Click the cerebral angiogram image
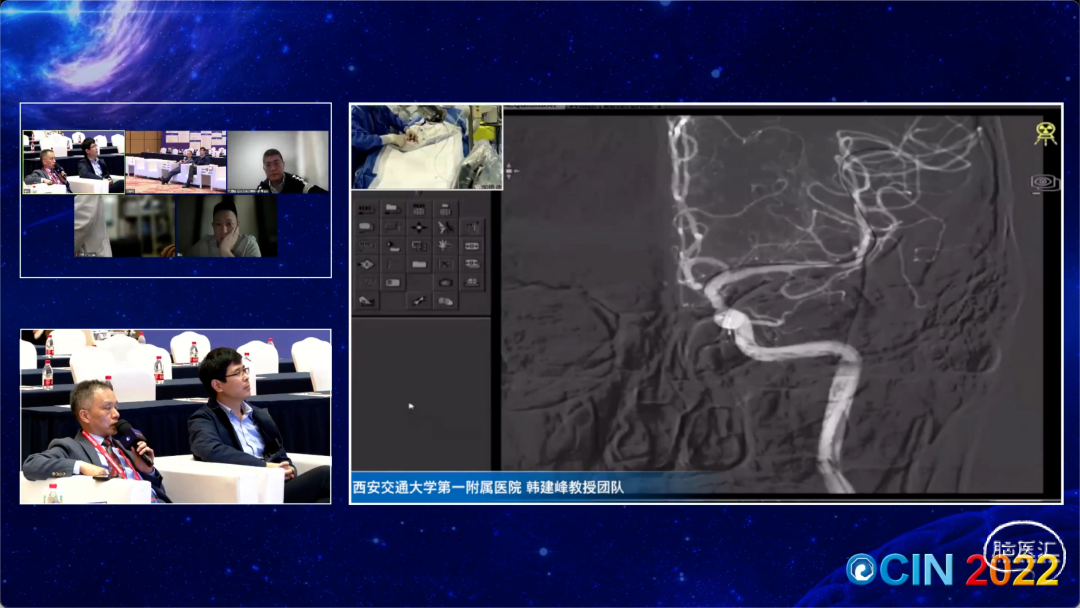This screenshot has width=1080, height=608. point(771,303)
